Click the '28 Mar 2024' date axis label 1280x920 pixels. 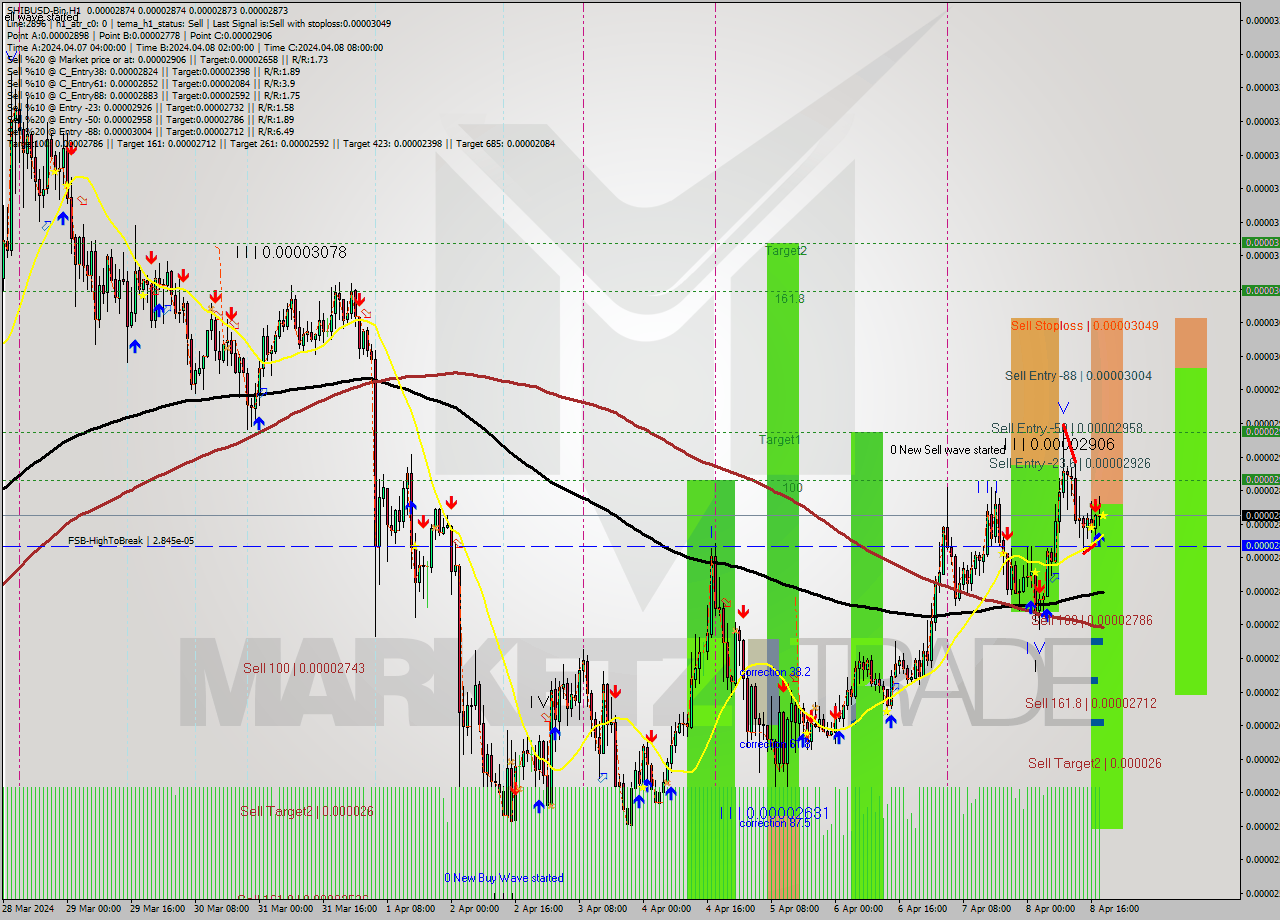click(x=28, y=909)
